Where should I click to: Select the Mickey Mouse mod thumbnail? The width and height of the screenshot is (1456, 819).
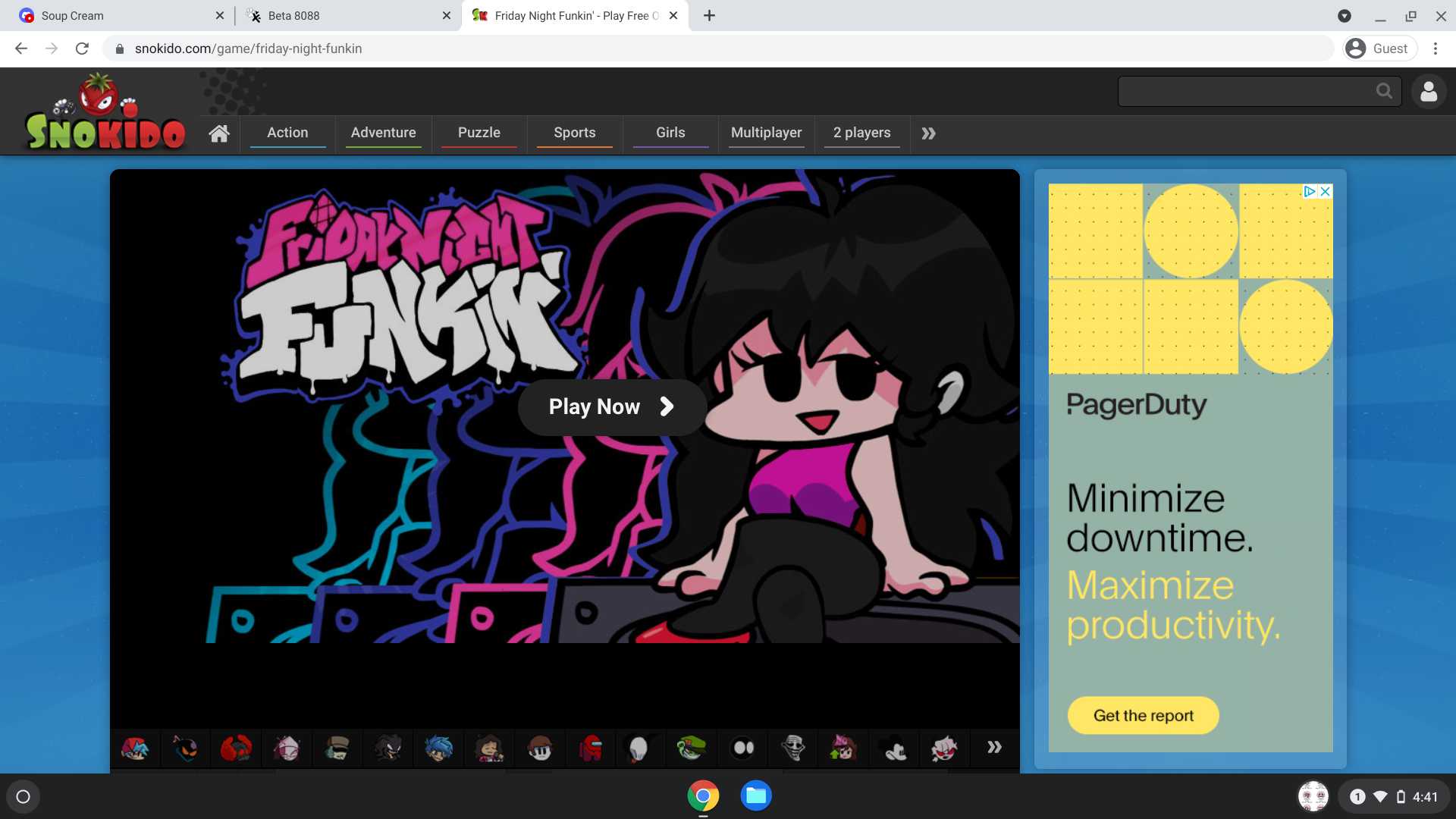pos(895,748)
